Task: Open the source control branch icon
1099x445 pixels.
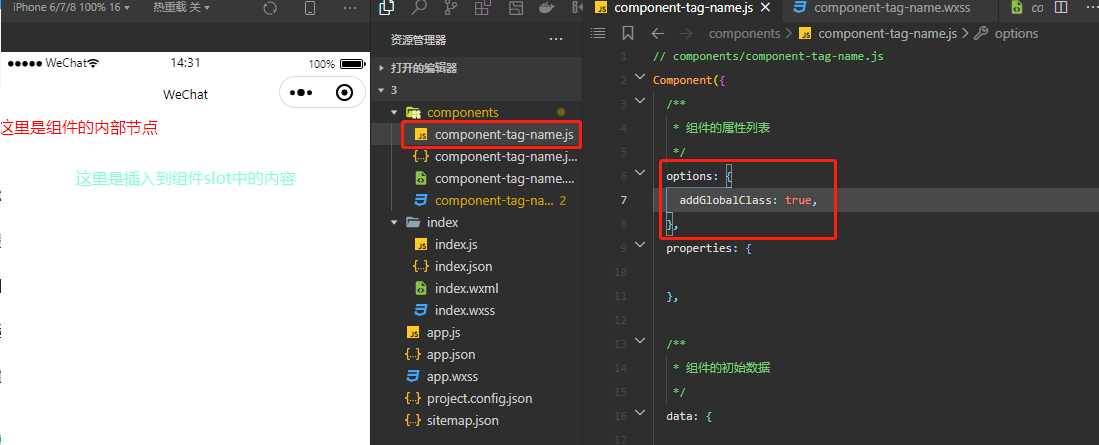Action: [451, 8]
